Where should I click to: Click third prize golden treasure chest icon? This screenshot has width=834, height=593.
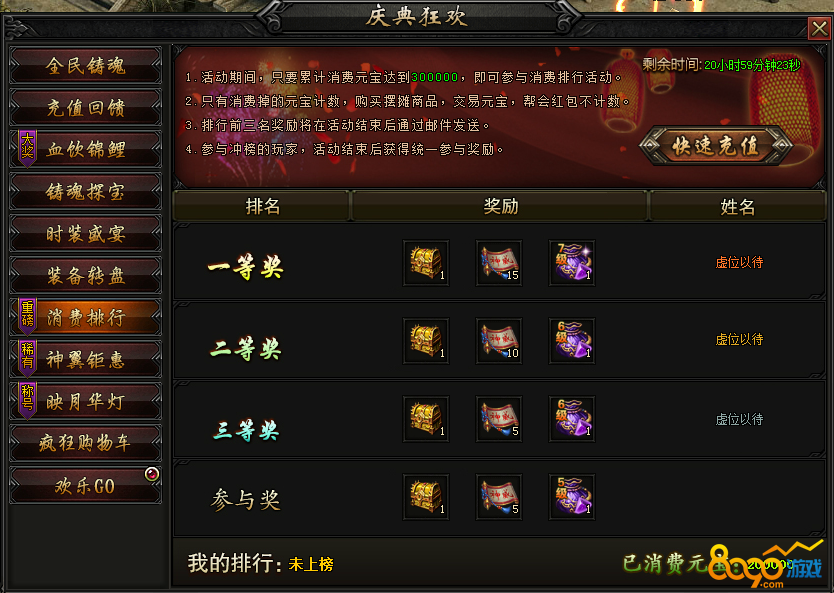click(426, 419)
